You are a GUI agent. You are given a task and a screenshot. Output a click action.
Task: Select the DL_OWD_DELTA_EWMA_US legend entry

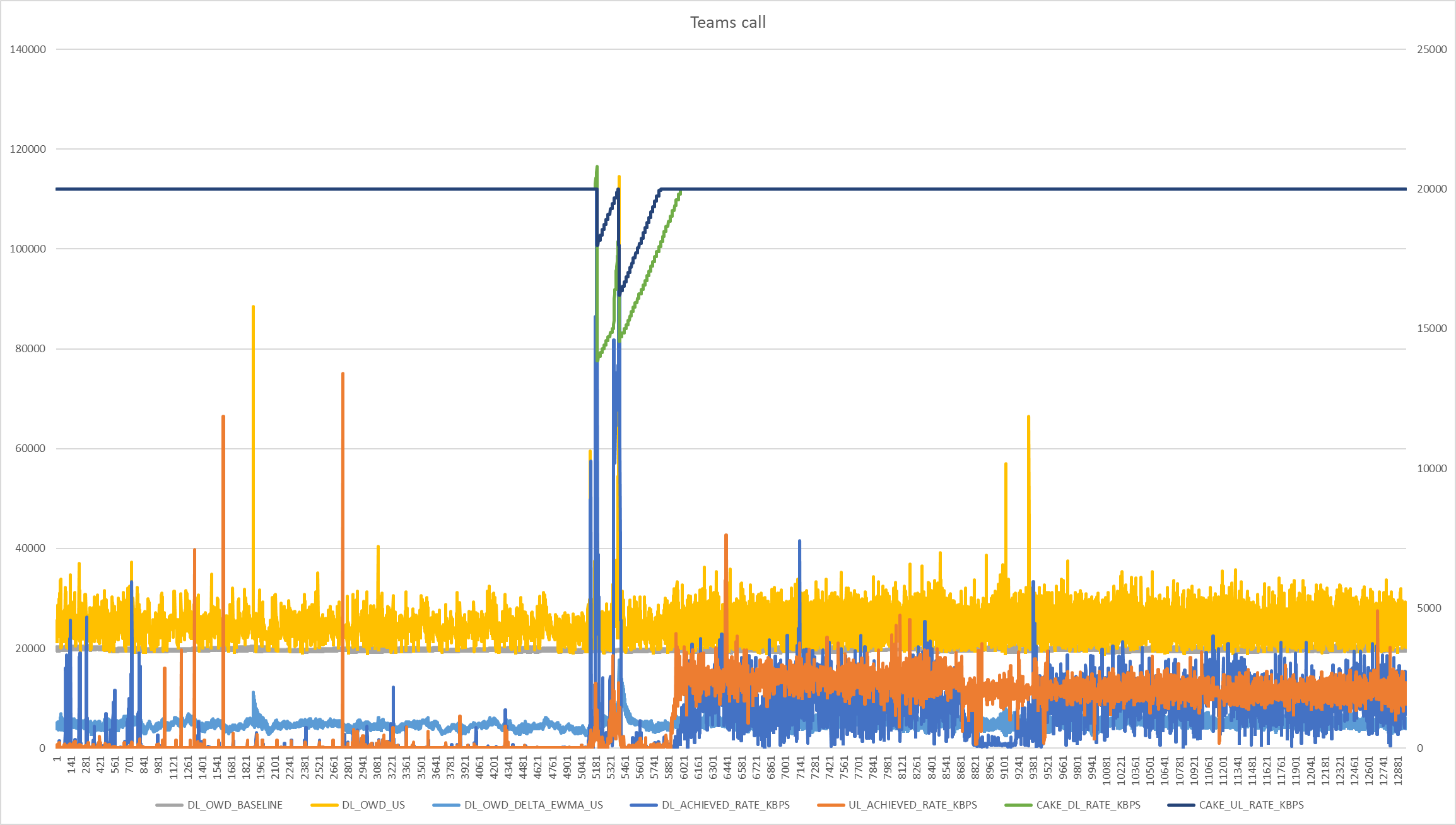518,805
